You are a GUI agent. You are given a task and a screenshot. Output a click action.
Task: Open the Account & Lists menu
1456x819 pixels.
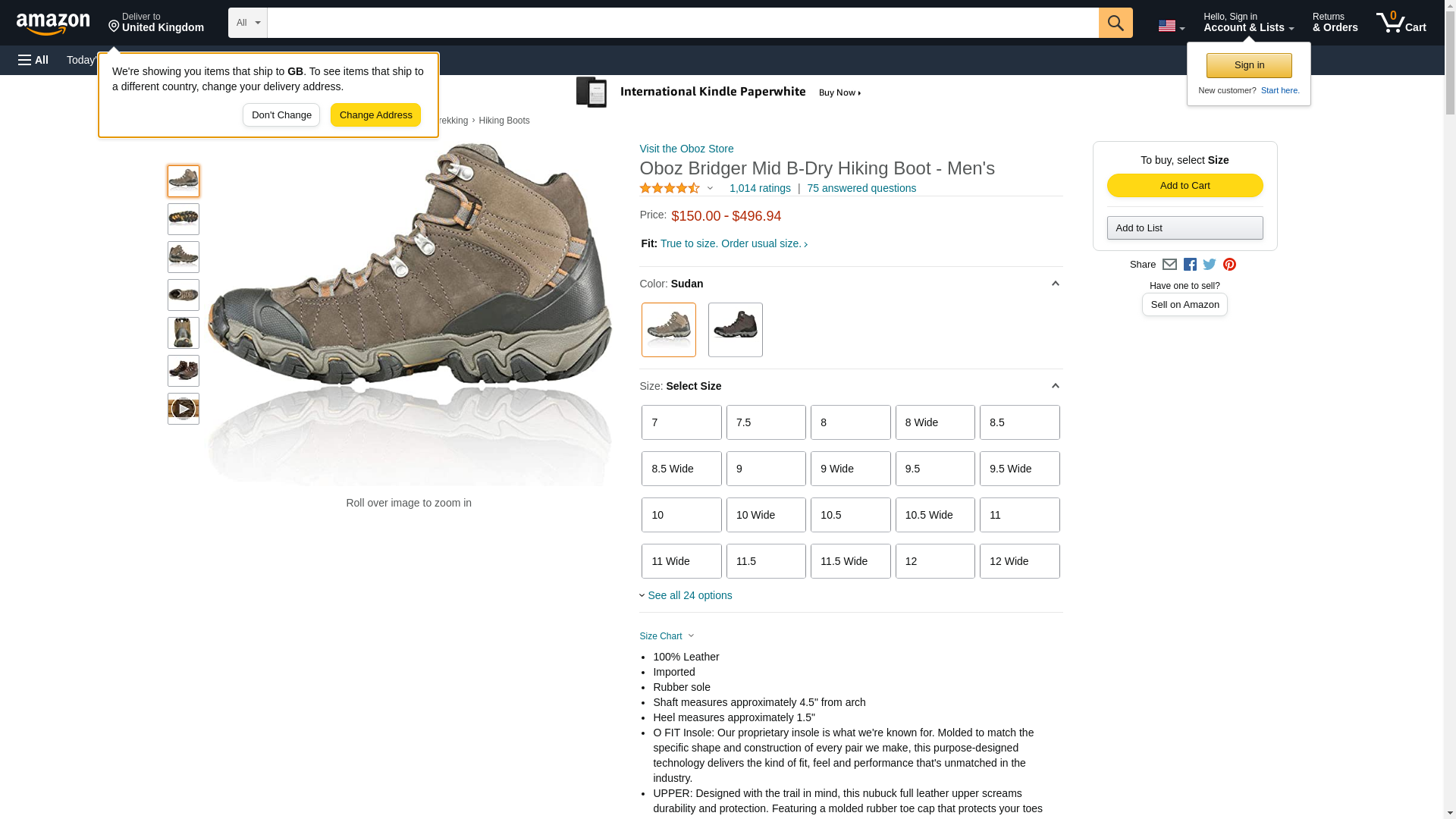tap(1248, 23)
